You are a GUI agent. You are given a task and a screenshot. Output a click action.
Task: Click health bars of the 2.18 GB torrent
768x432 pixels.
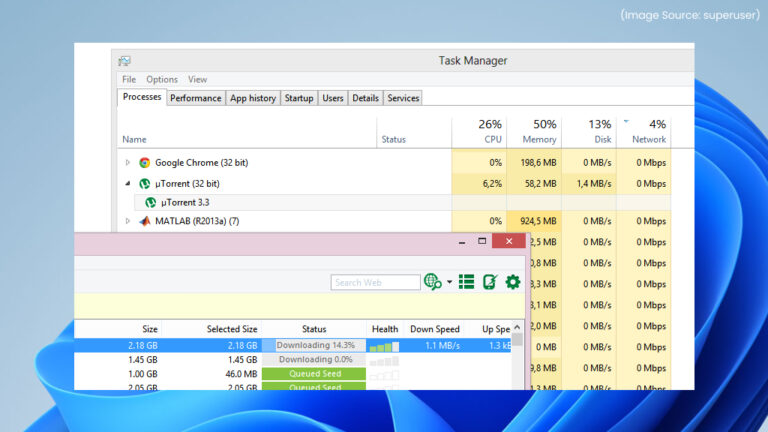(384, 346)
